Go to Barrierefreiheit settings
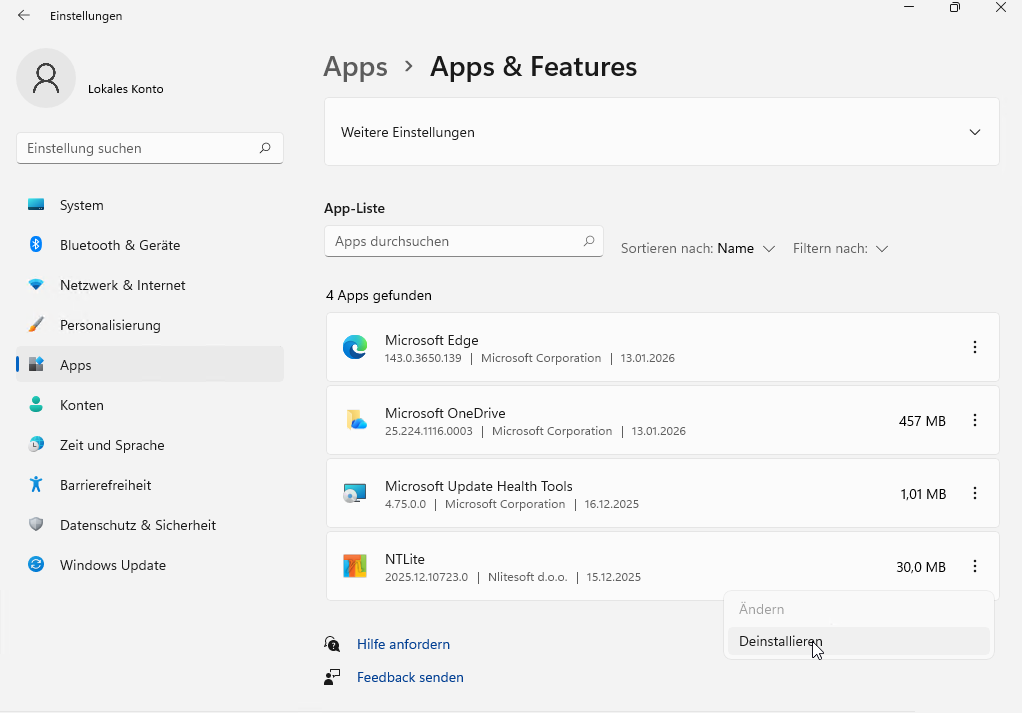The width and height of the screenshot is (1022, 713). tap(150, 485)
